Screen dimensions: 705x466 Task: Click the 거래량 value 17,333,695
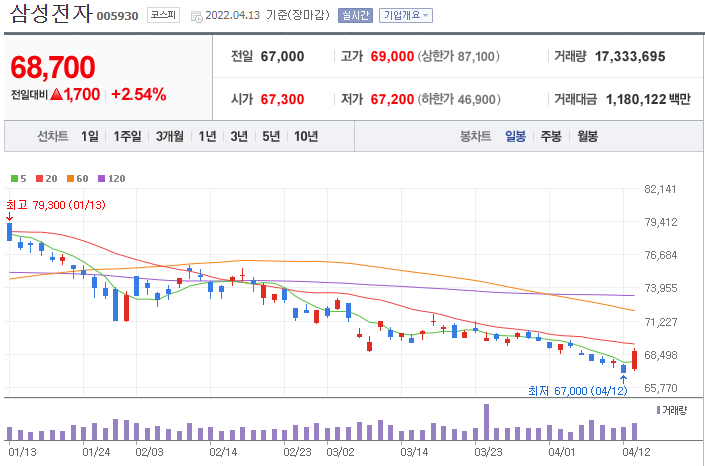click(x=630, y=56)
